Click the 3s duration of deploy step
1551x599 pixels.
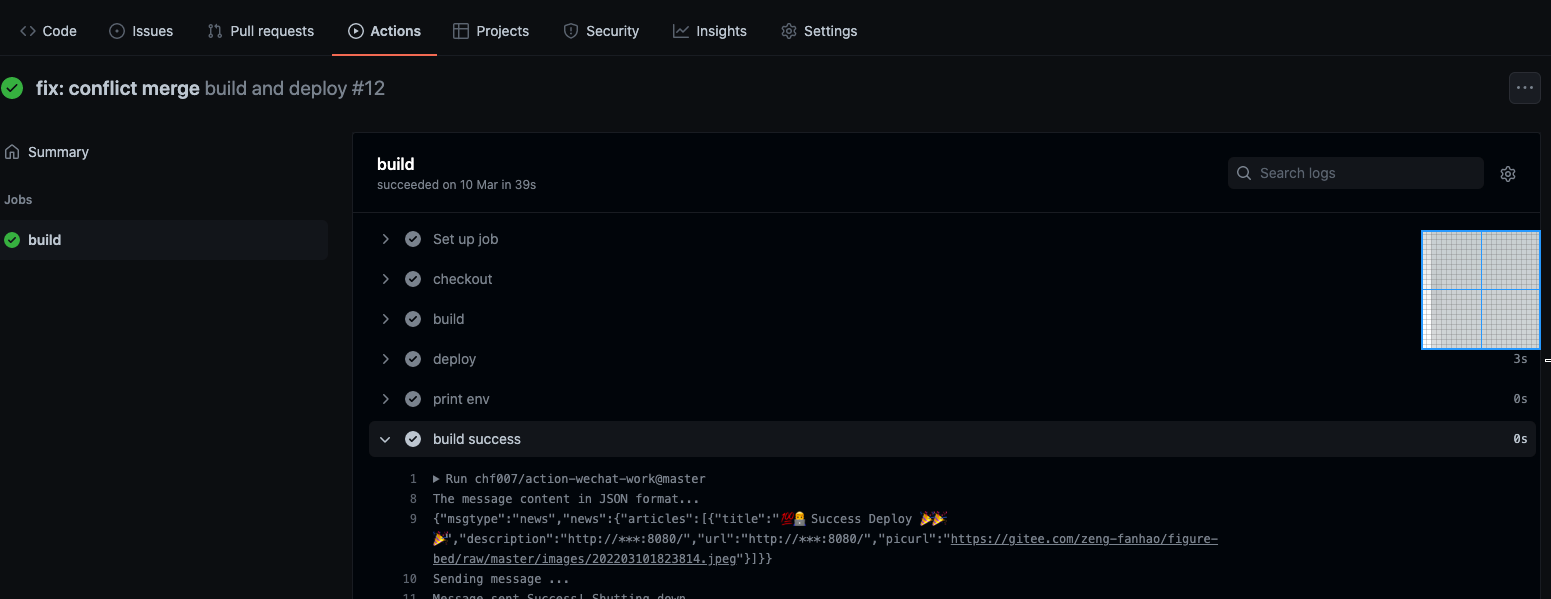pos(1520,359)
